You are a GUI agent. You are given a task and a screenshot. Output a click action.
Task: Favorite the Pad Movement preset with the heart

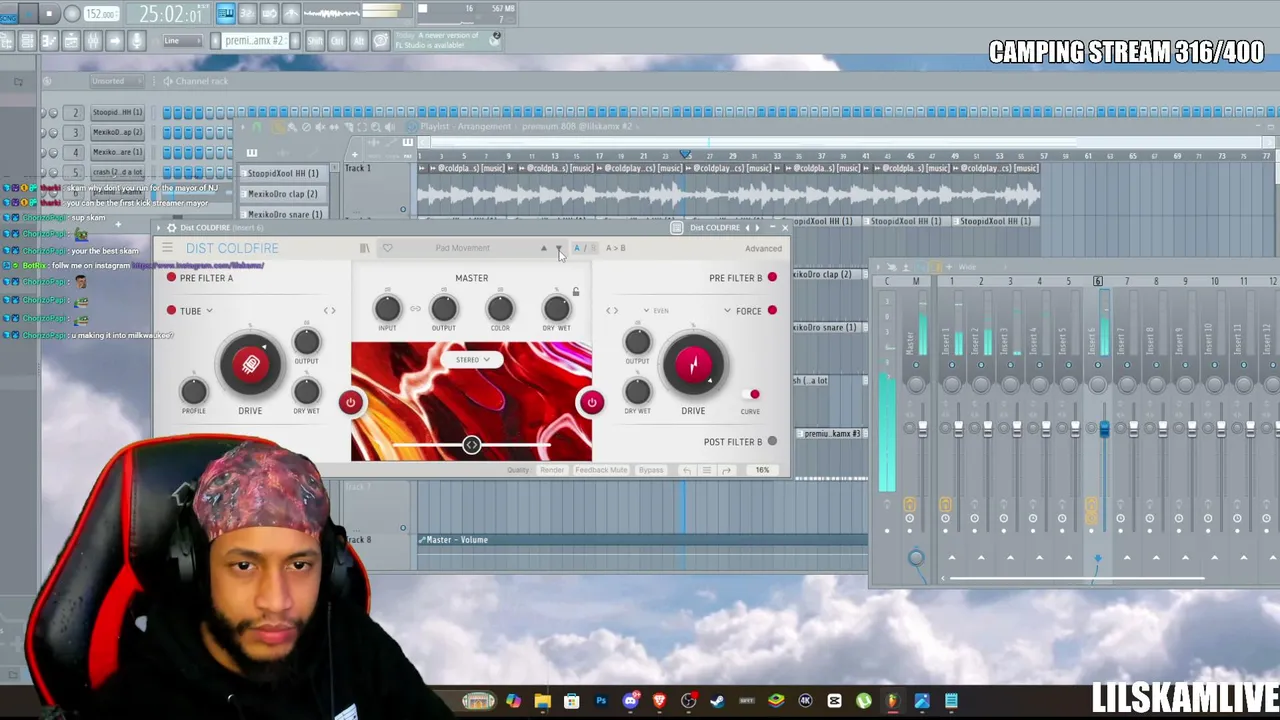point(387,248)
